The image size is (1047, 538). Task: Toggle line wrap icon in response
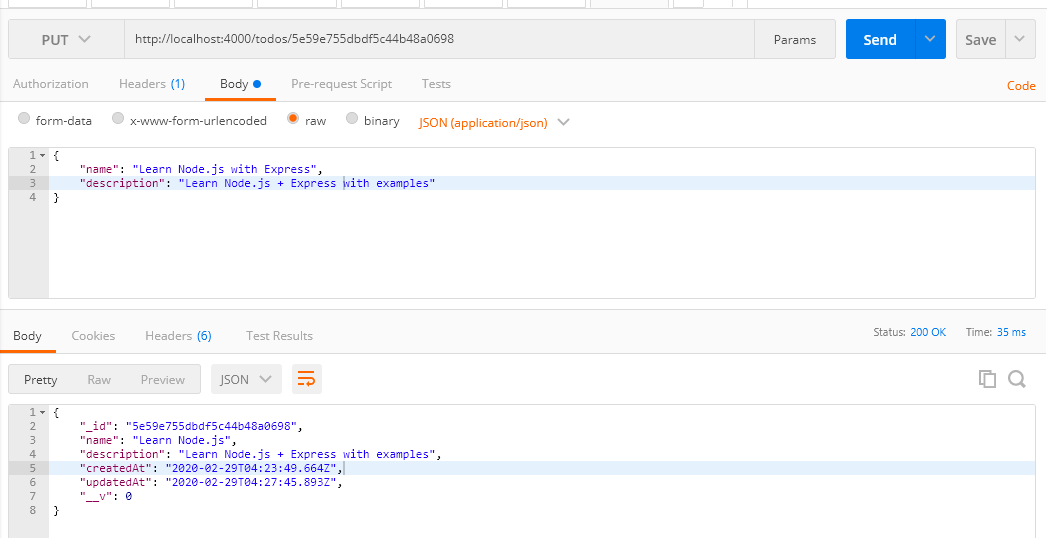coord(306,379)
